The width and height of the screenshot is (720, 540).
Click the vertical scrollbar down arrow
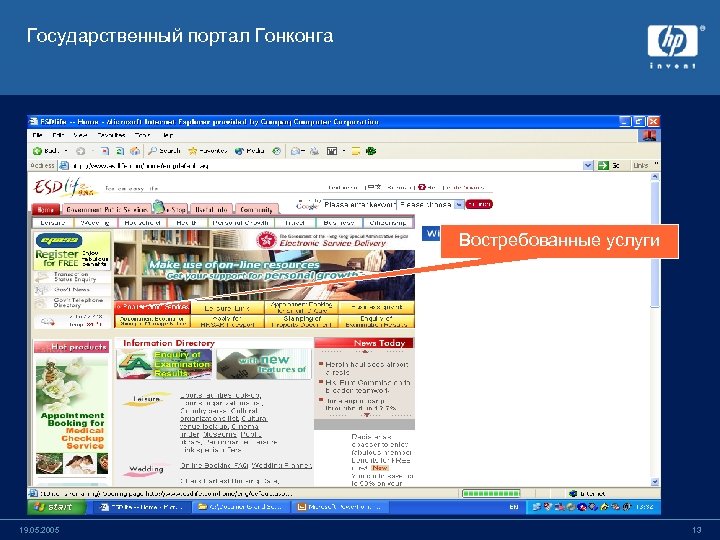(655, 482)
